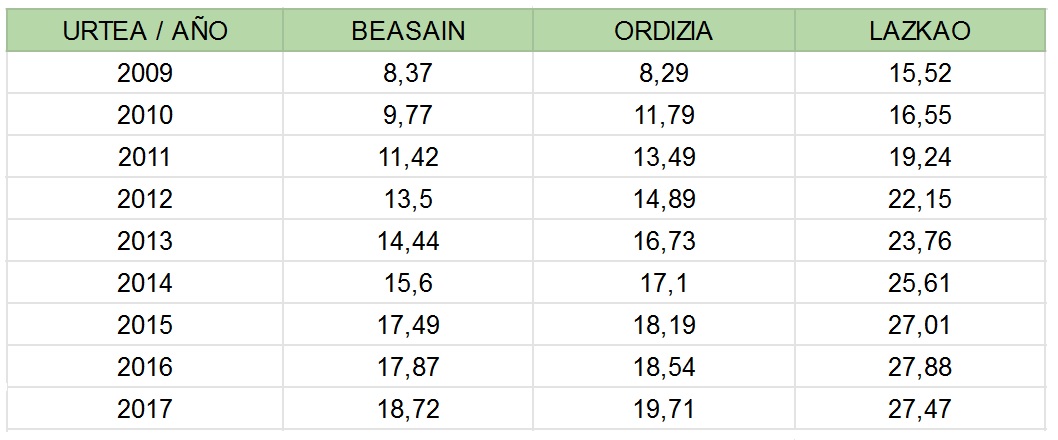Screen dimensions: 1058x440
Task: Select Beasain value 8,37
Action: point(408,73)
